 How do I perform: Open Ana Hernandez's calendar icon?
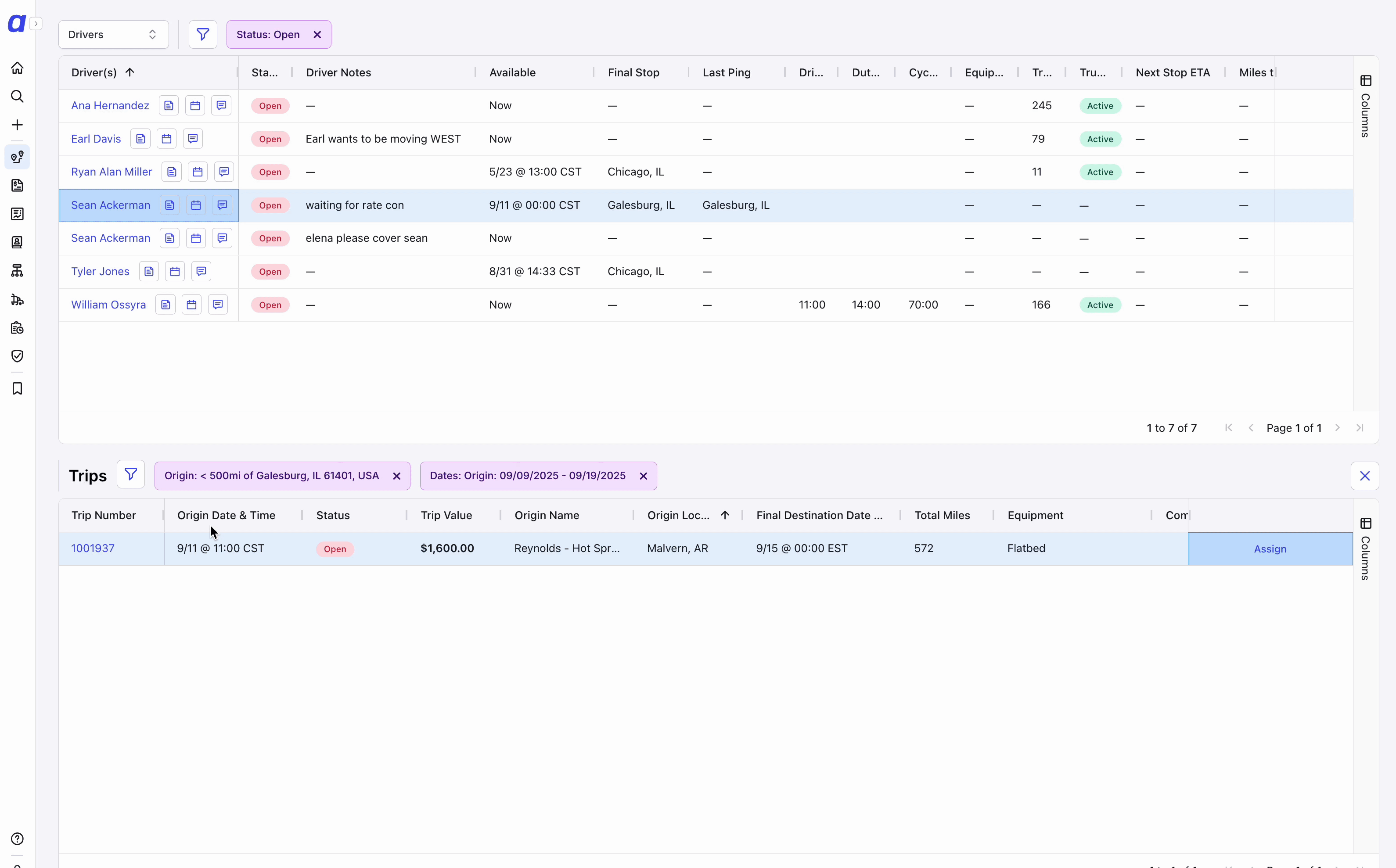[x=195, y=106]
